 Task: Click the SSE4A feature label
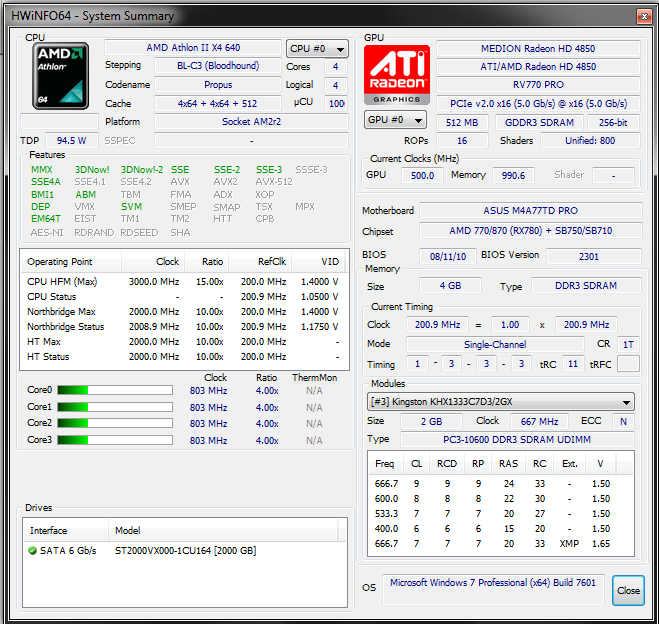click(x=46, y=182)
